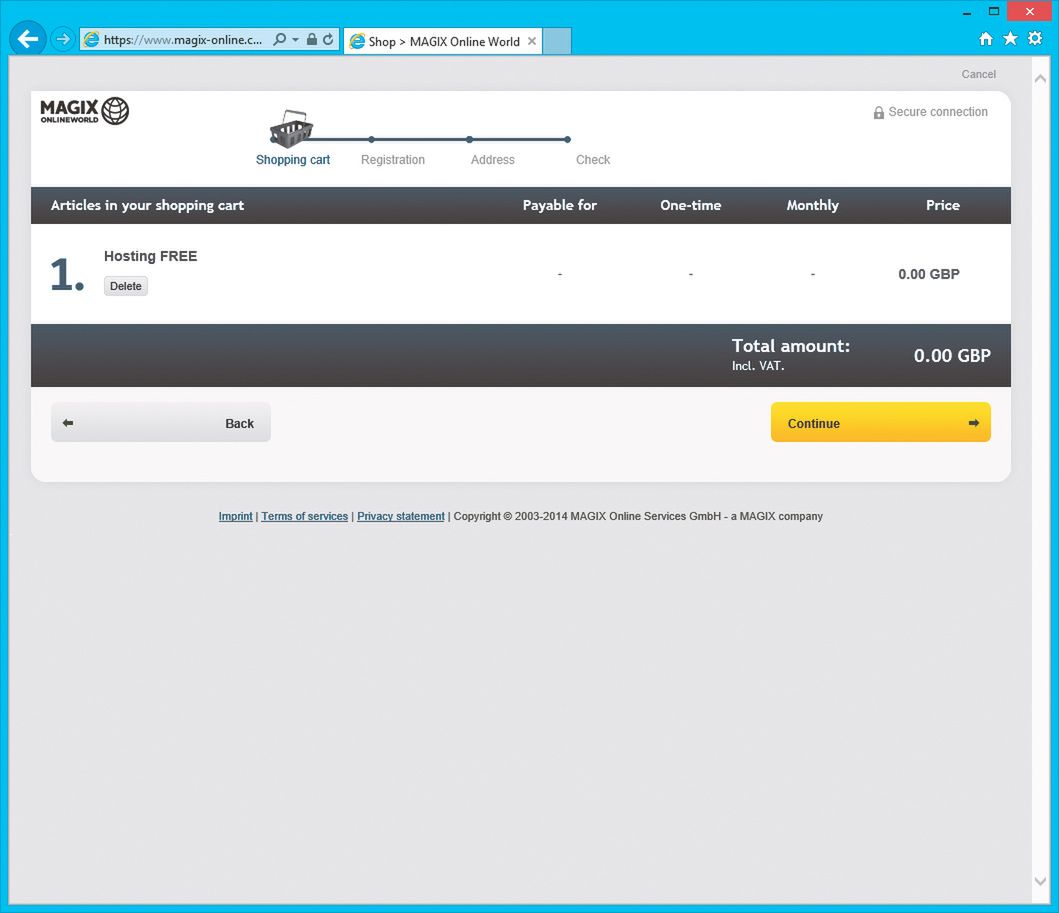Select the Check step label
This screenshot has width=1059, height=913.
(593, 159)
